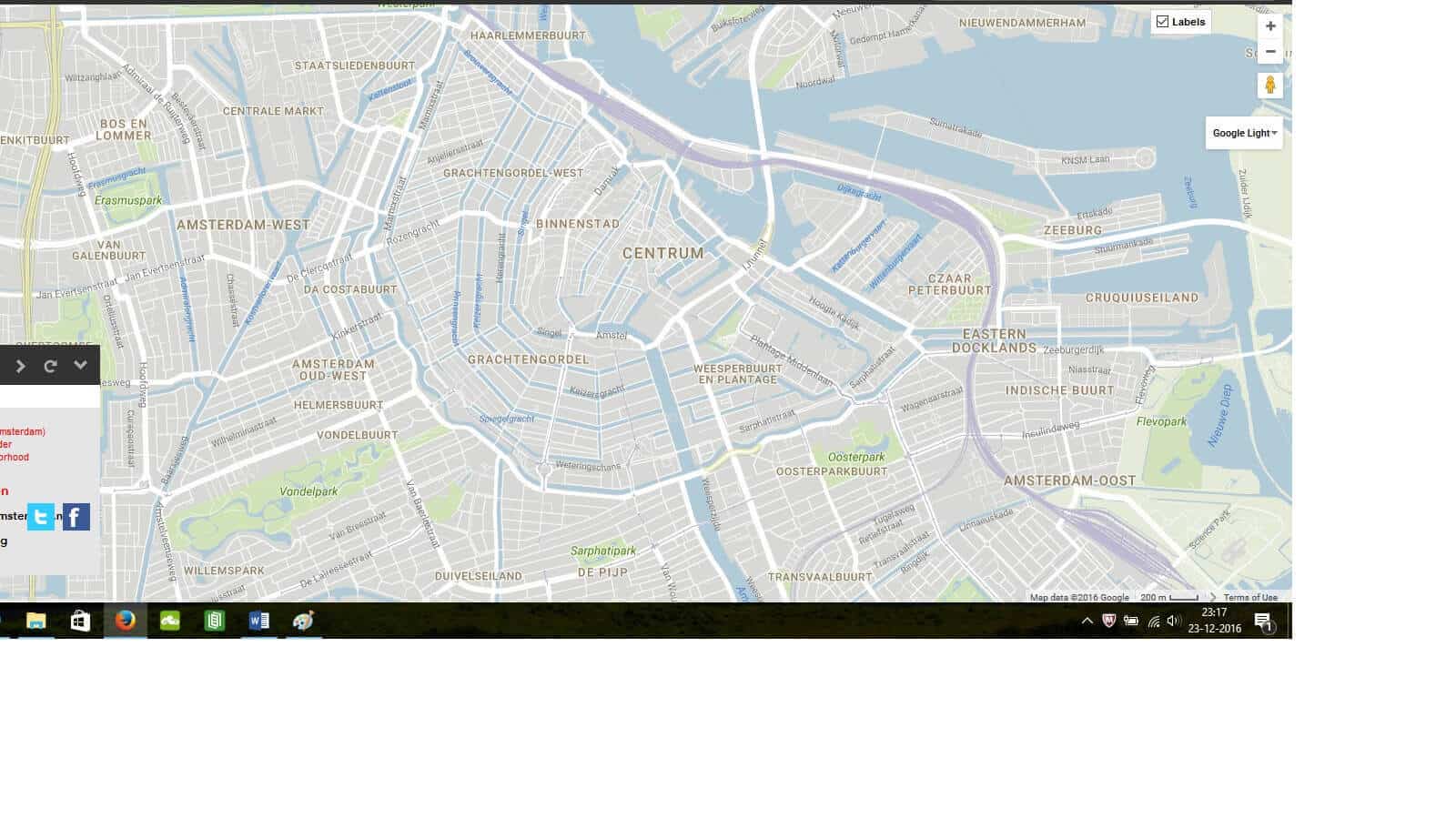Click the TRANSVAALBUURT label

820,577
